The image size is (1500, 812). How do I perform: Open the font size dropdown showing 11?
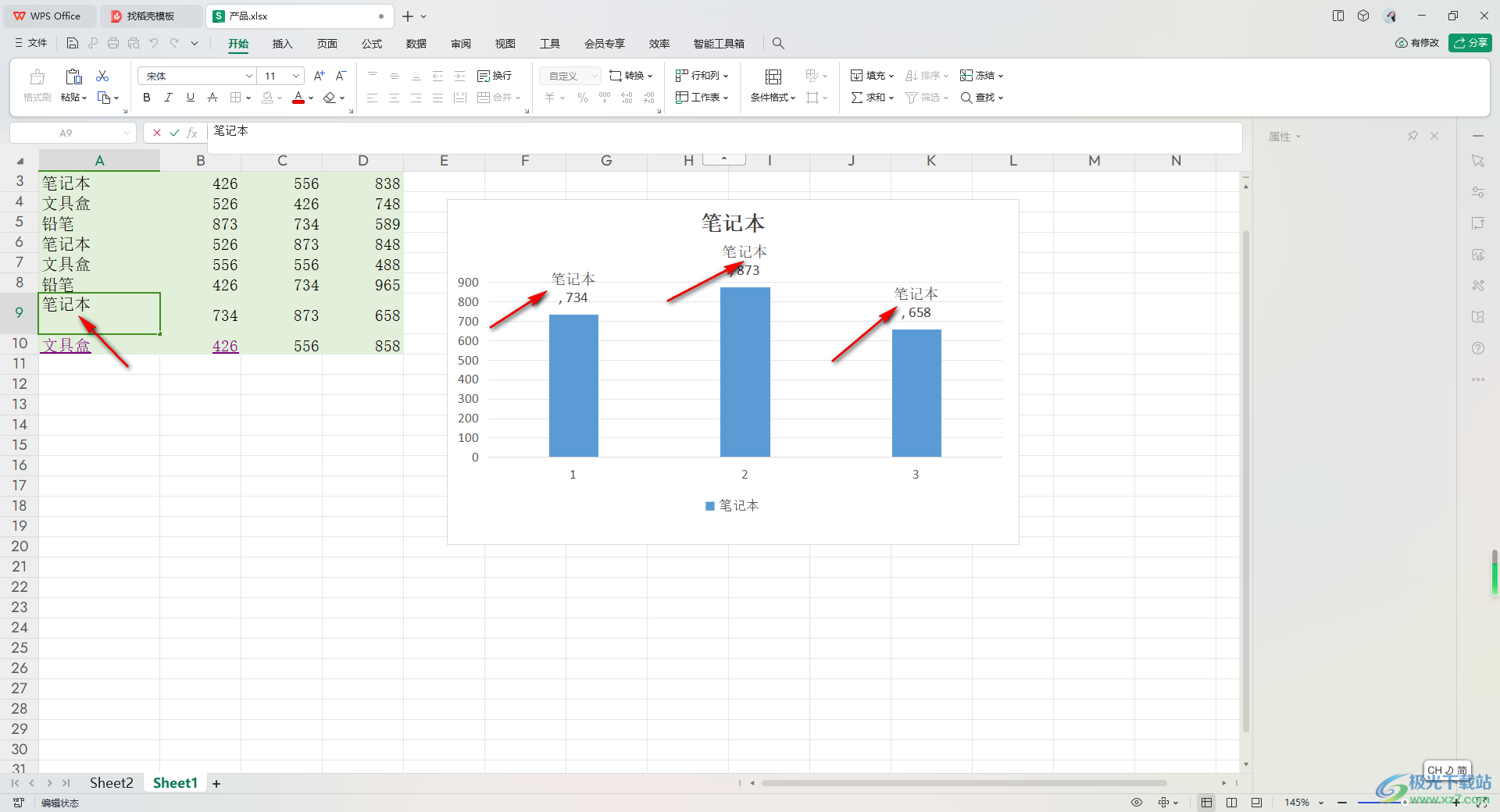(296, 76)
